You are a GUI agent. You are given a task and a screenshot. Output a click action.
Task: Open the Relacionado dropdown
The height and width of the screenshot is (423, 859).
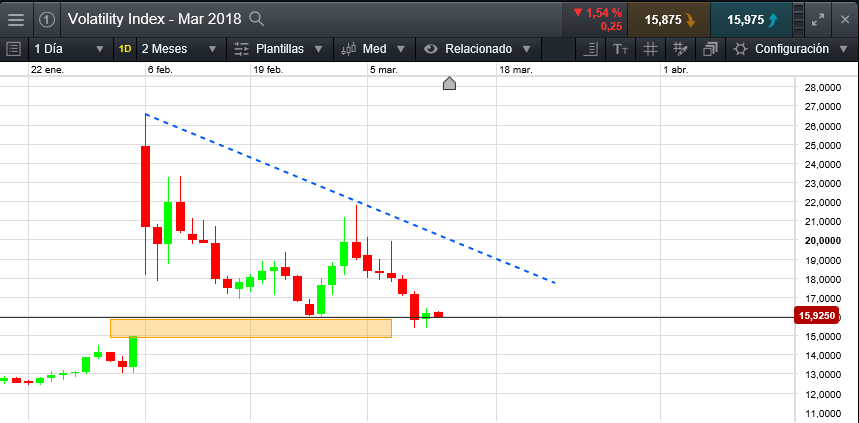coord(479,49)
